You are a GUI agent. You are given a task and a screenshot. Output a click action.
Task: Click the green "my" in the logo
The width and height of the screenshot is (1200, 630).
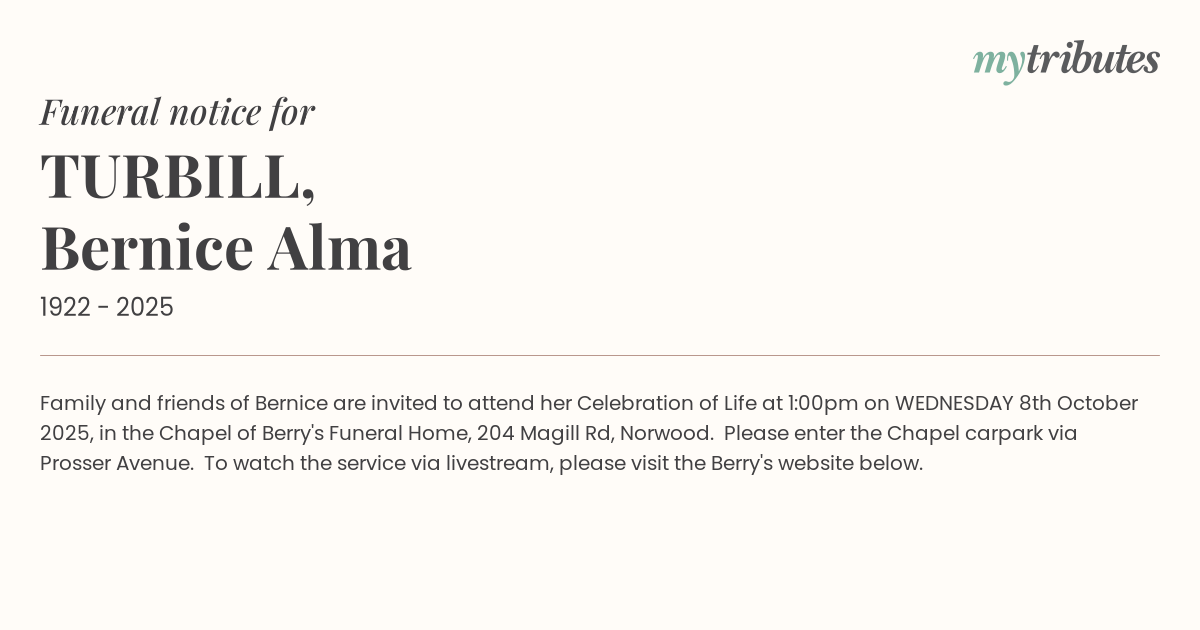998,62
